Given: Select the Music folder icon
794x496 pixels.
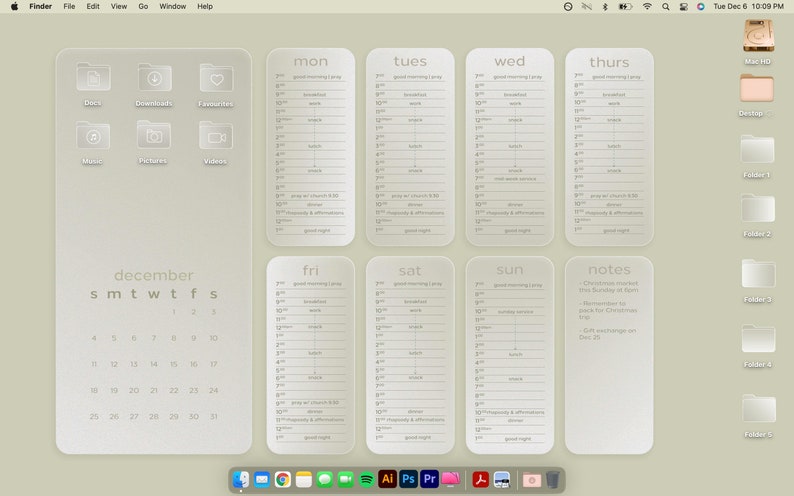Looking at the screenshot, I should [93, 135].
